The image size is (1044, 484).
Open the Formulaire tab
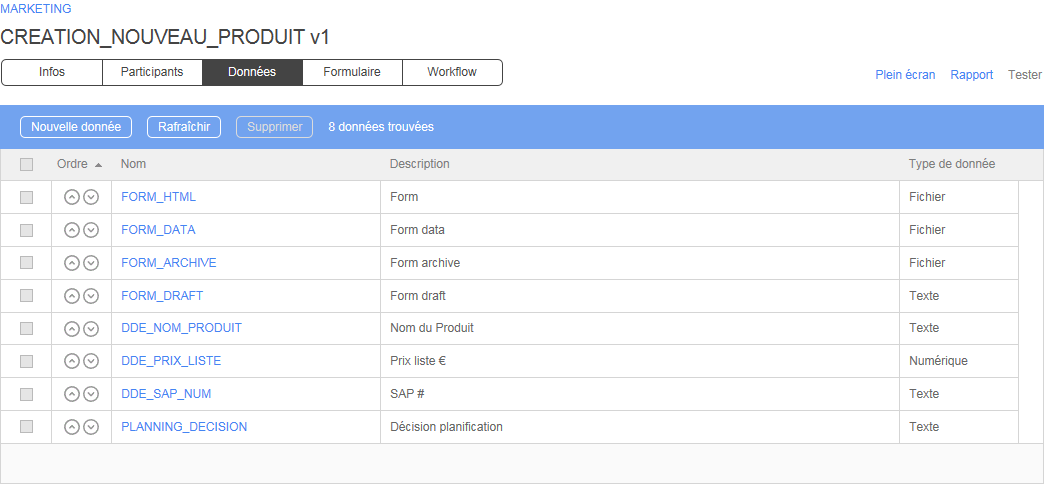pos(352,72)
